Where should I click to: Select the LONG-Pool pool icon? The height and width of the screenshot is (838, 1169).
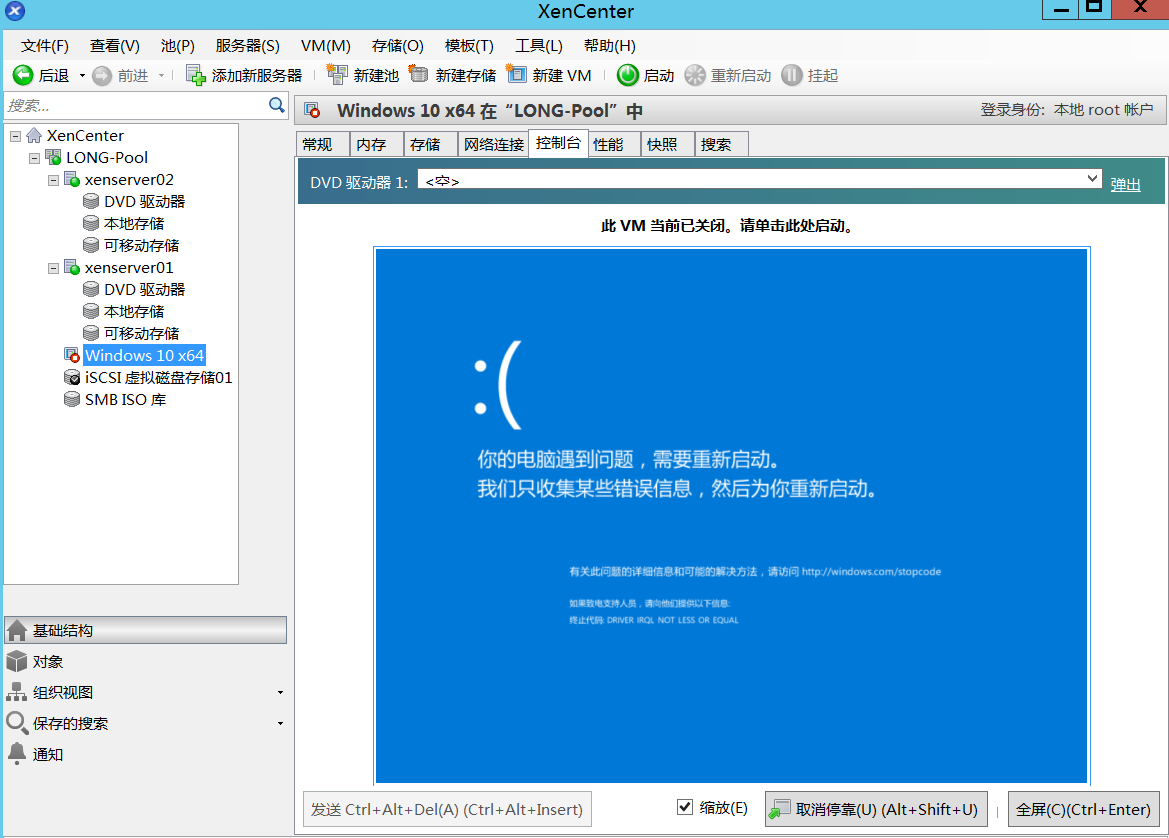(53, 157)
